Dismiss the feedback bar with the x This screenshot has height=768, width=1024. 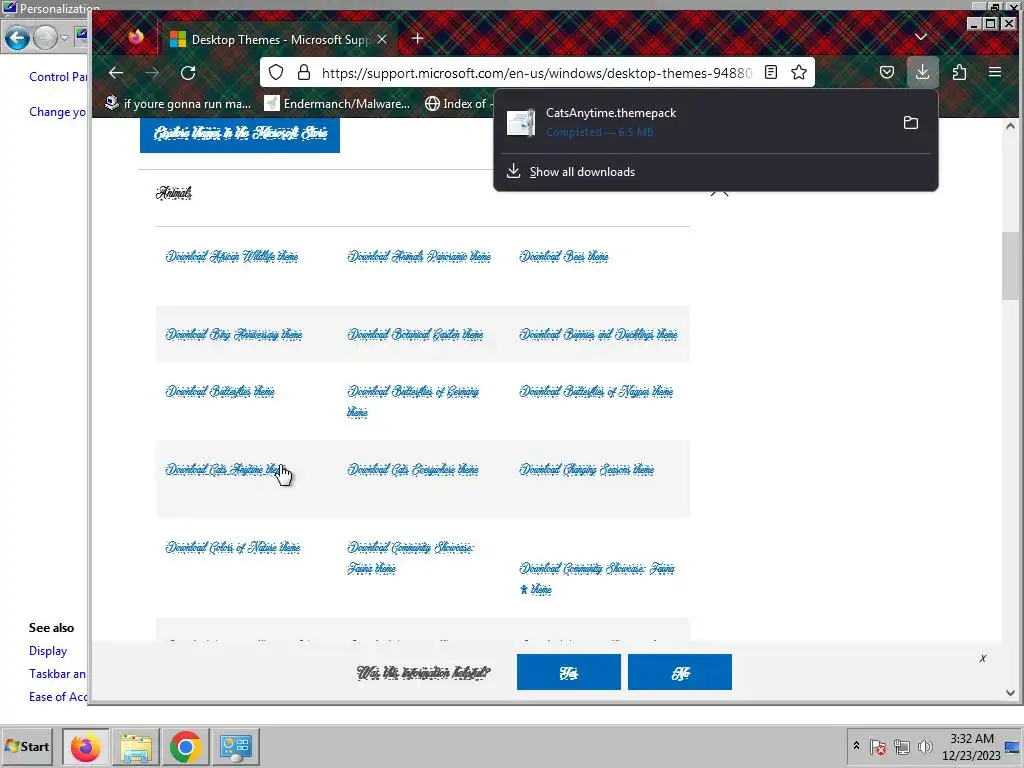[982, 658]
